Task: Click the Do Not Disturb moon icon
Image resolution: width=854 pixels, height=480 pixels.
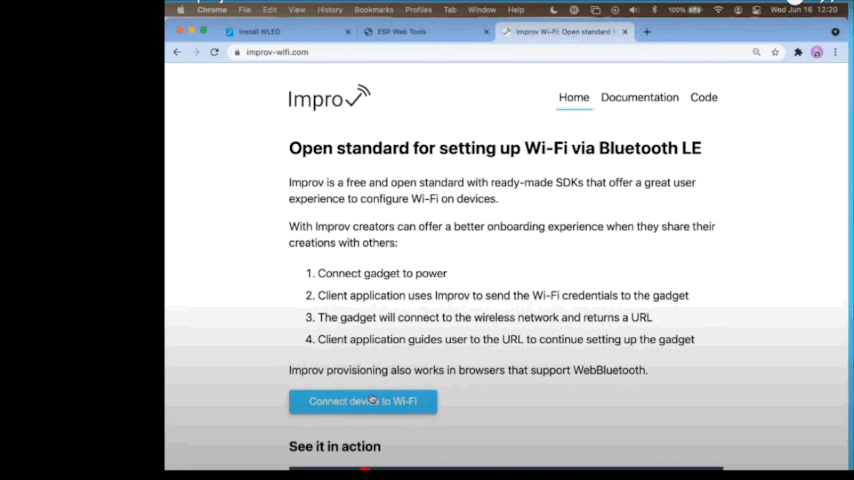Action: pos(554,10)
